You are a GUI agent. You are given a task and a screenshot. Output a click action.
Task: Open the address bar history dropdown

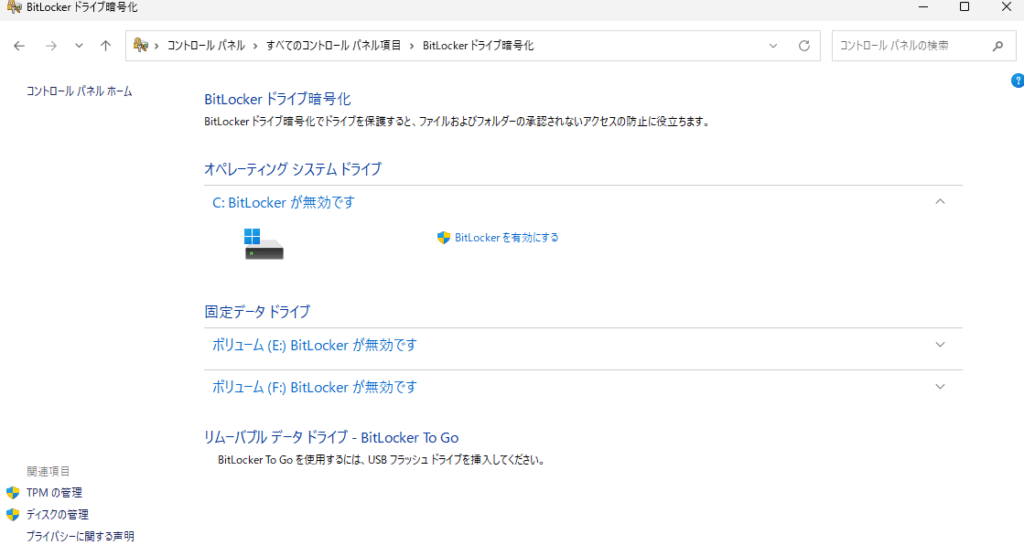coord(773,46)
